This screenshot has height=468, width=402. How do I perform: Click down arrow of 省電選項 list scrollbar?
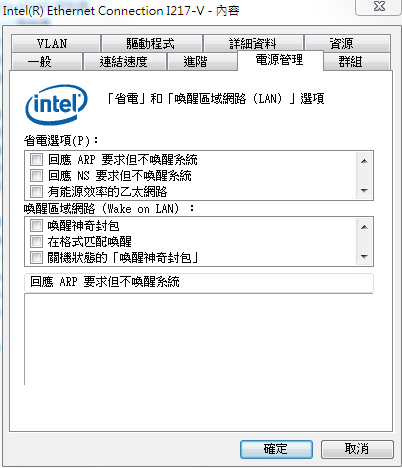click(364, 190)
